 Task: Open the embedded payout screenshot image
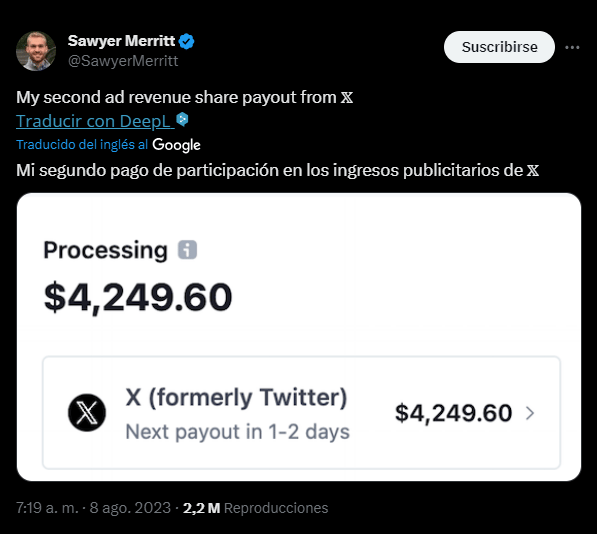(x=299, y=337)
